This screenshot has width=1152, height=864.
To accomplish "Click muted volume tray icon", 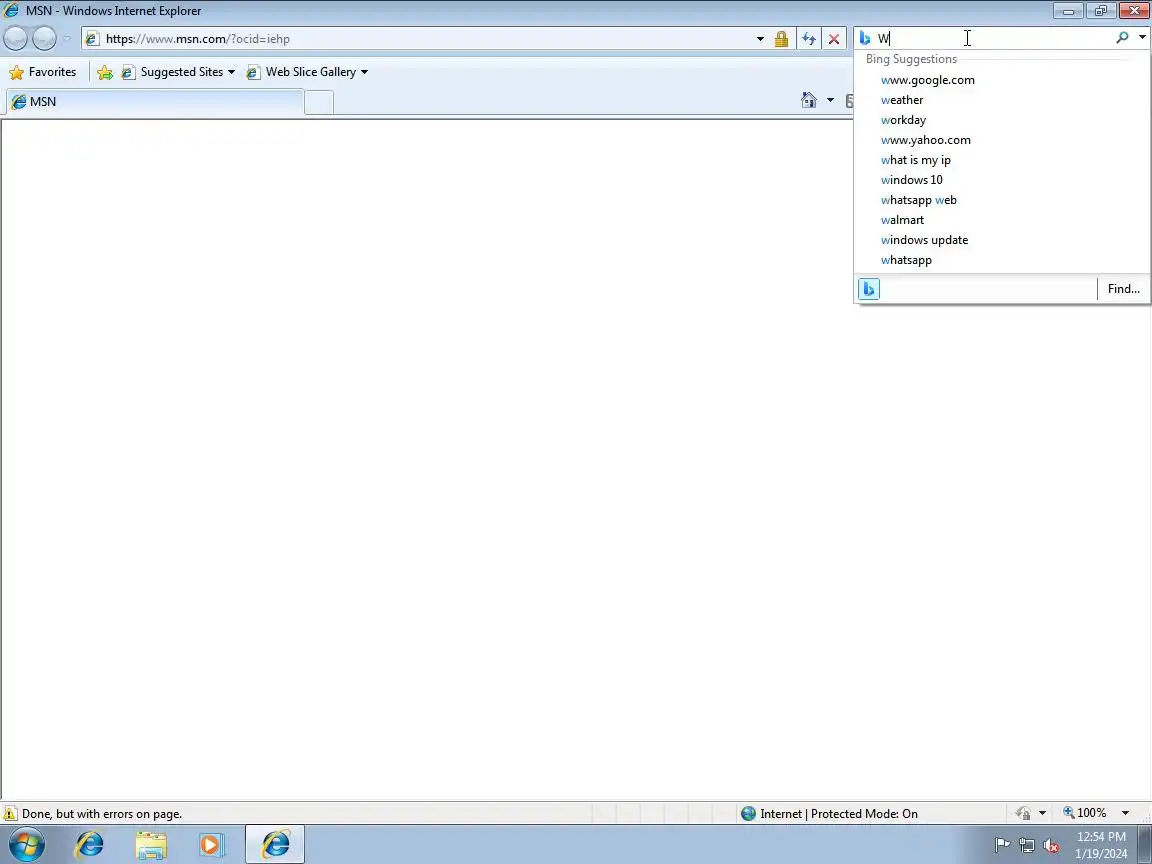I will [1051, 845].
